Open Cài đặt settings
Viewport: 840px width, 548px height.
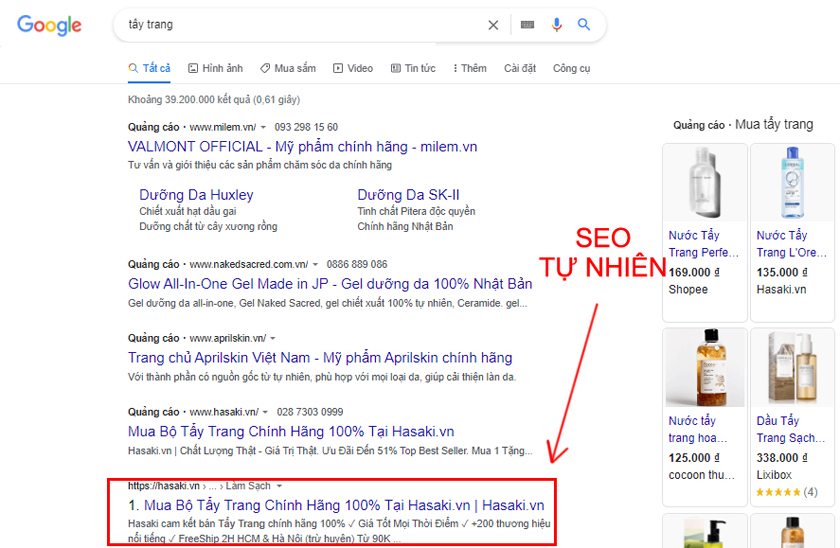[x=520, y=68]
